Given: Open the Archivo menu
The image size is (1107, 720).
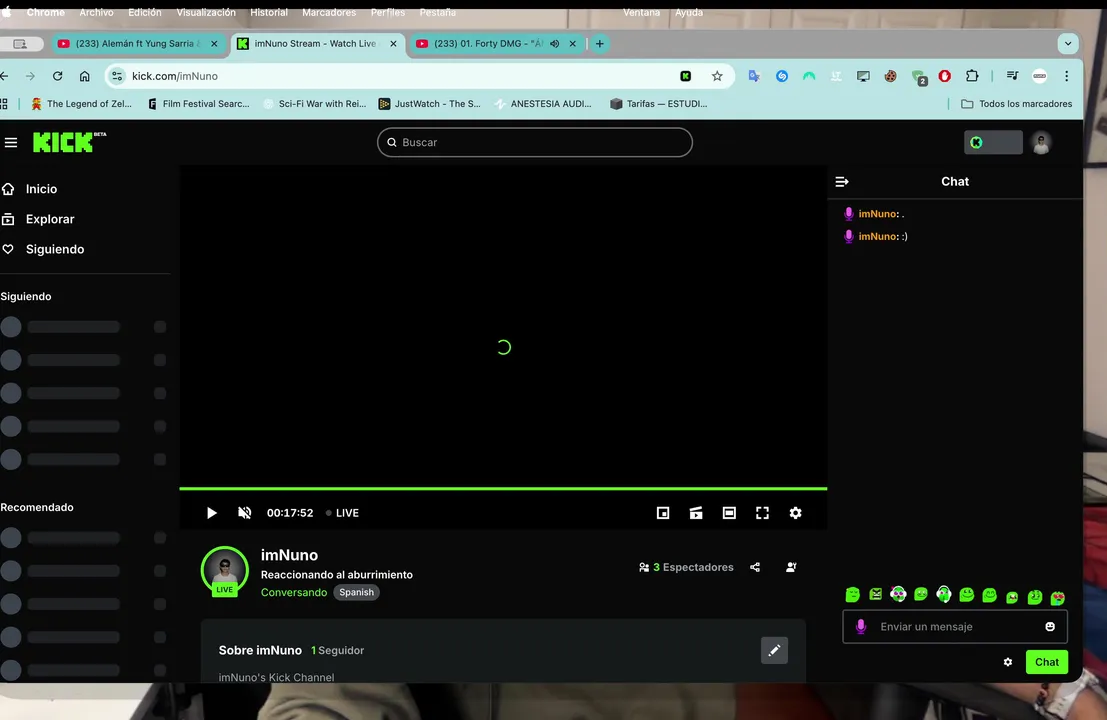Looking at the screenshot, I should coord(96,13).
